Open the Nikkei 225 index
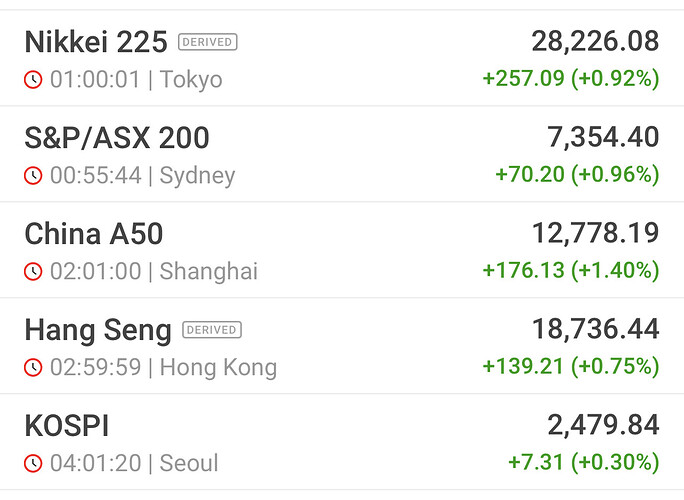Screen dimensions: 684x500 click(96, 42)
